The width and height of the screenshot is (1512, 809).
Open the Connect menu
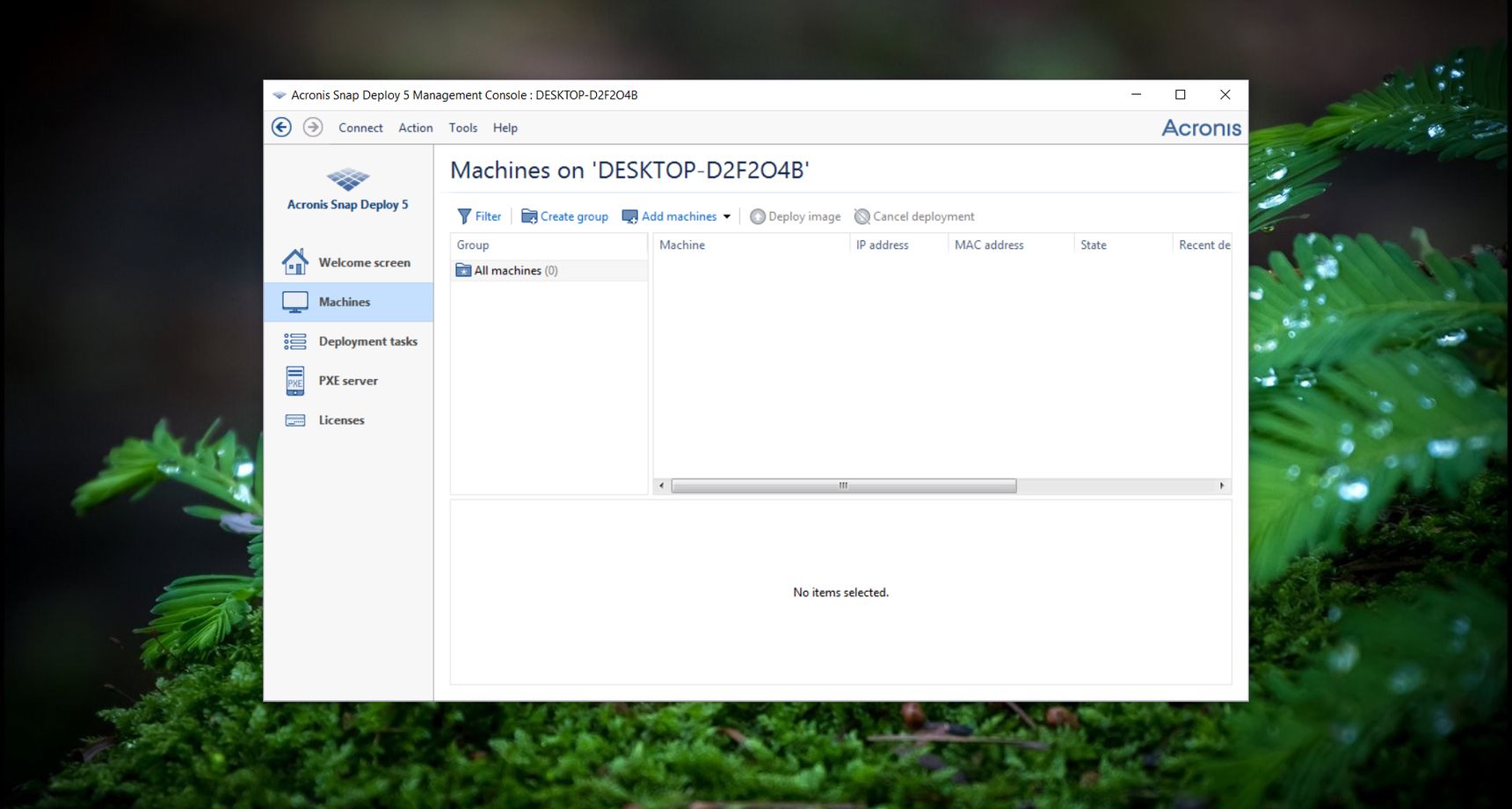(x=360, y=128)
